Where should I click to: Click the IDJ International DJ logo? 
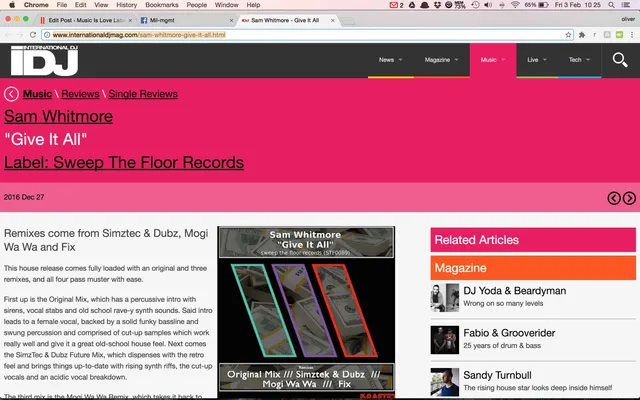coord(44,60)
